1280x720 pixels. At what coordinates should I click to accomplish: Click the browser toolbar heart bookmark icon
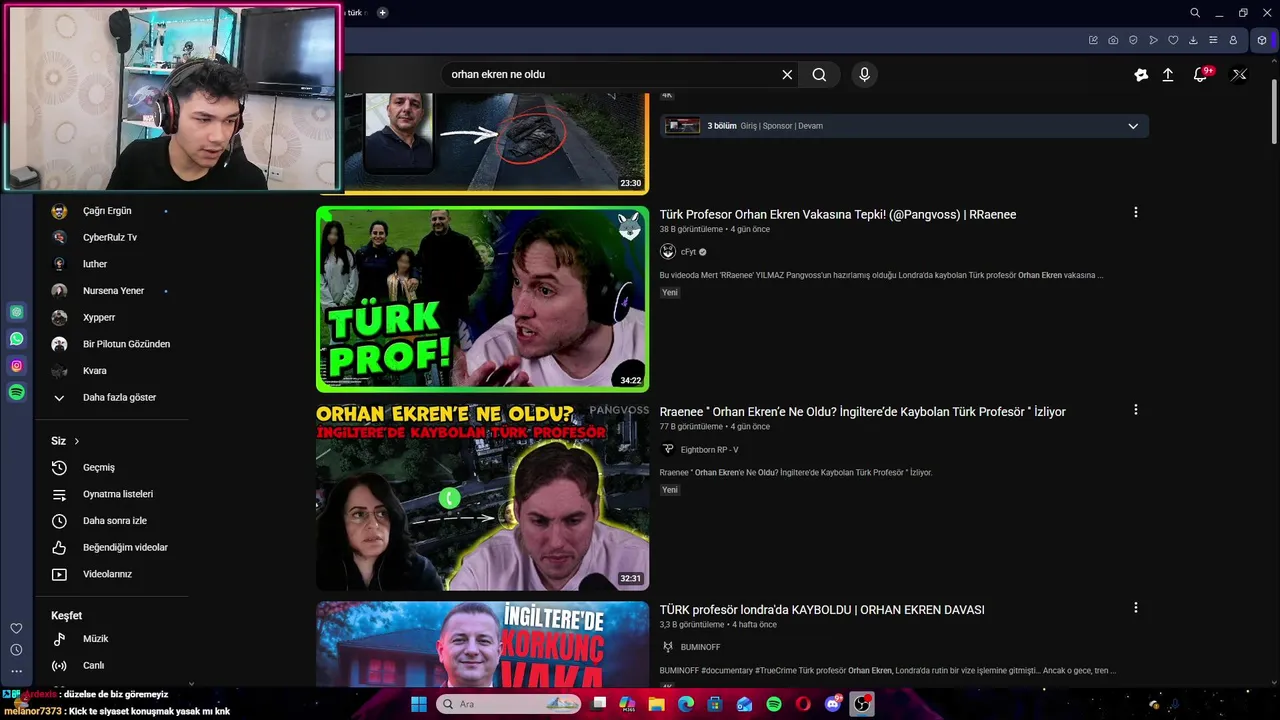(1173, 40)
